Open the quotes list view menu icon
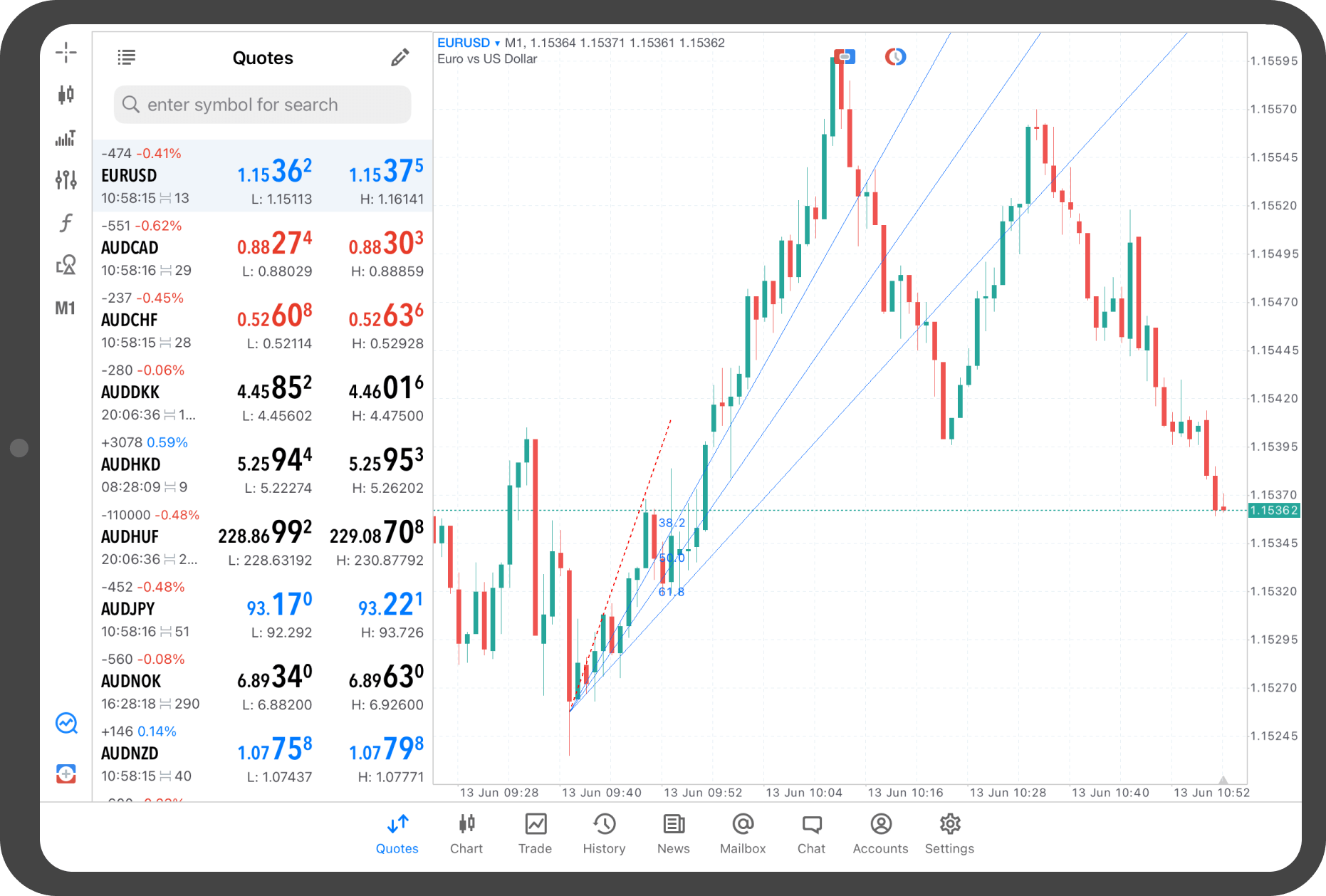The height and width of the screenshot is (896, 1326). point(127,58)
